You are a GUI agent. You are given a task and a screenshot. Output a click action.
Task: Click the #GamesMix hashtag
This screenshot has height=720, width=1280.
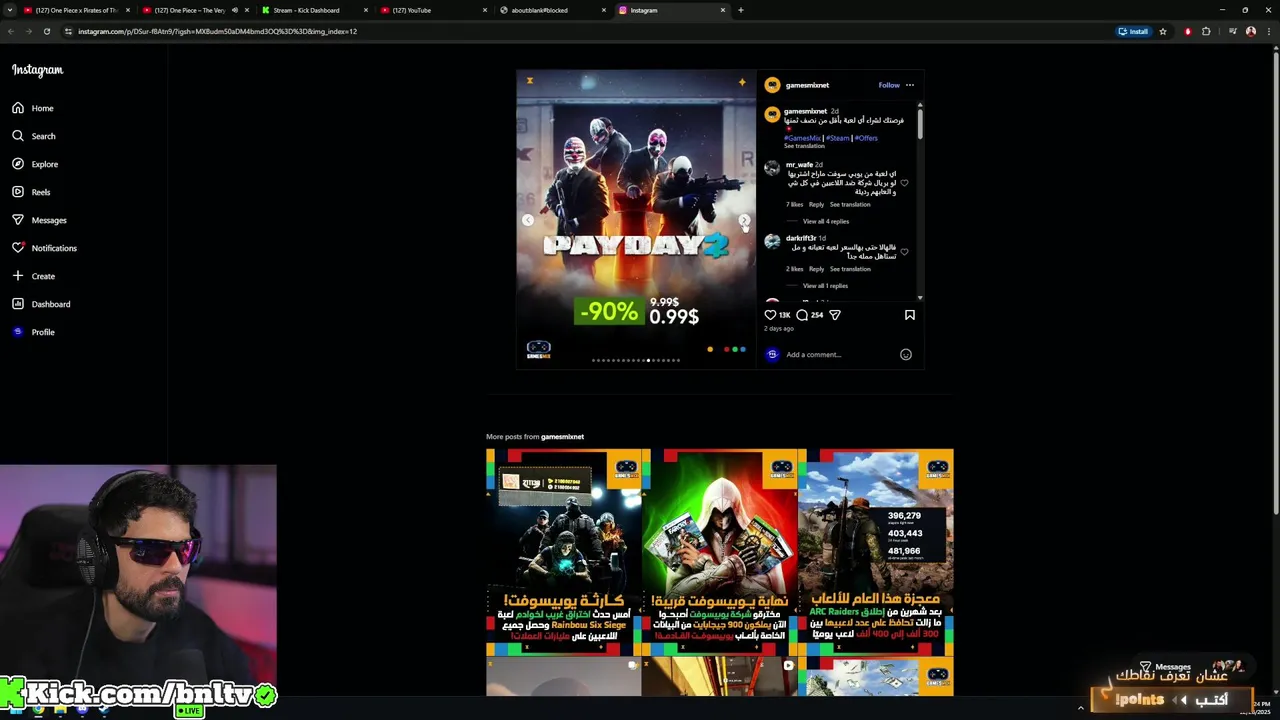coord(802,138)
